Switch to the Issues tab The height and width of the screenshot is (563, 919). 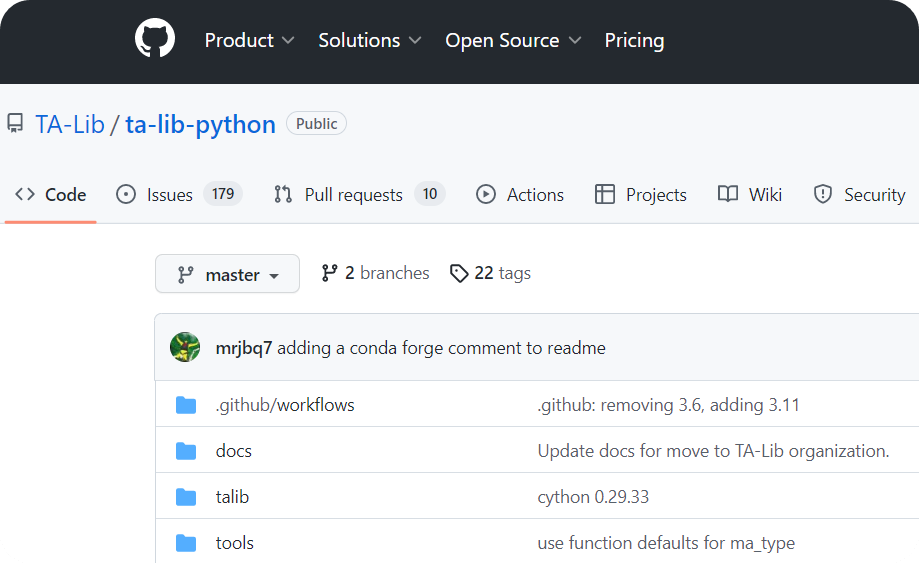[179, 195]
